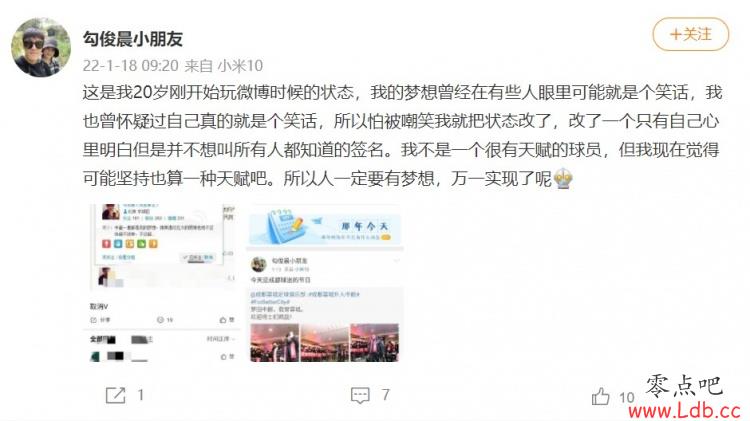Viewport: 750px width, 421px height.
Task: Visit the www.Ldb.cc watermark link
Action: pos(684,410)
